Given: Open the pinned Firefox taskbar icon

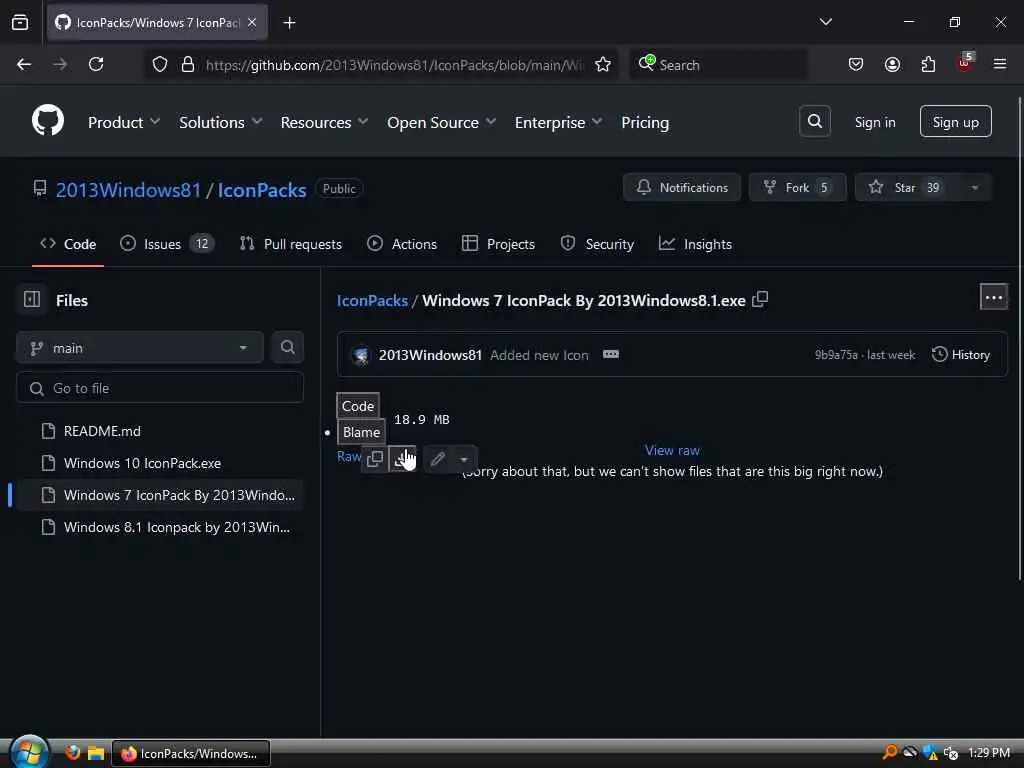Looking at the screenshot, I should [x=72, y=753].
